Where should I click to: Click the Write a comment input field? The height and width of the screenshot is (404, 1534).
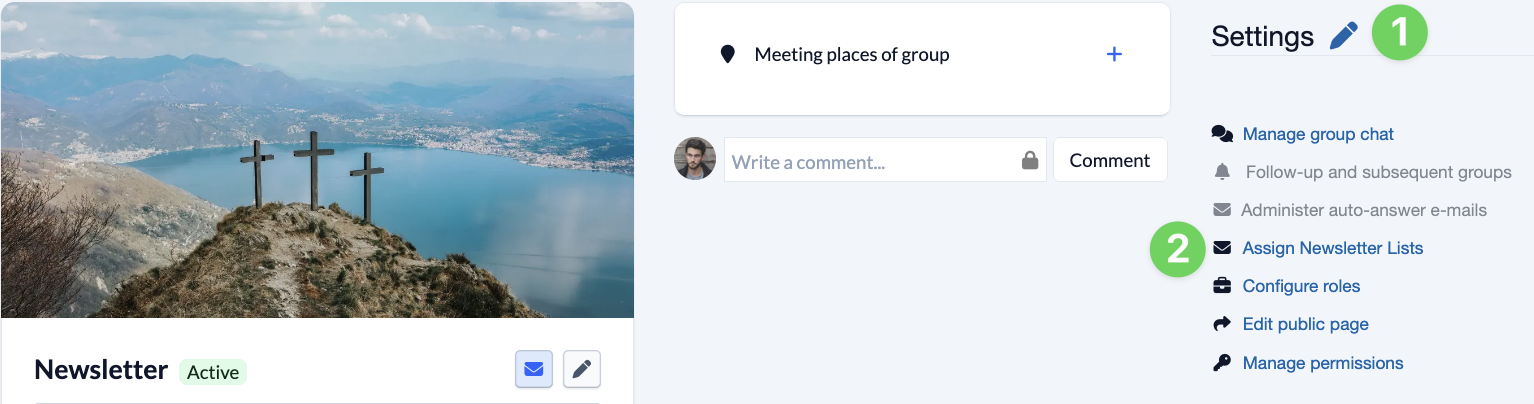tap(870, 161)
